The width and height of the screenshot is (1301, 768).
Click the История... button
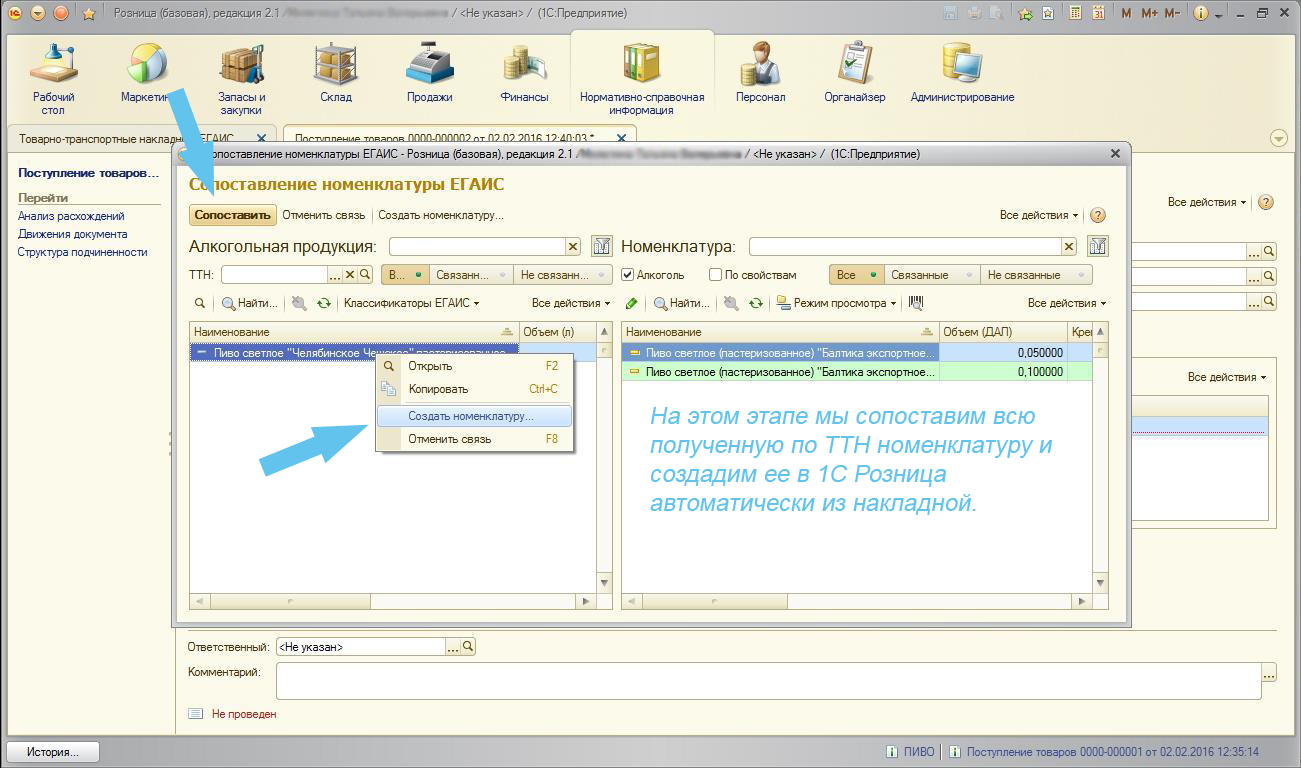pos(54,752)
